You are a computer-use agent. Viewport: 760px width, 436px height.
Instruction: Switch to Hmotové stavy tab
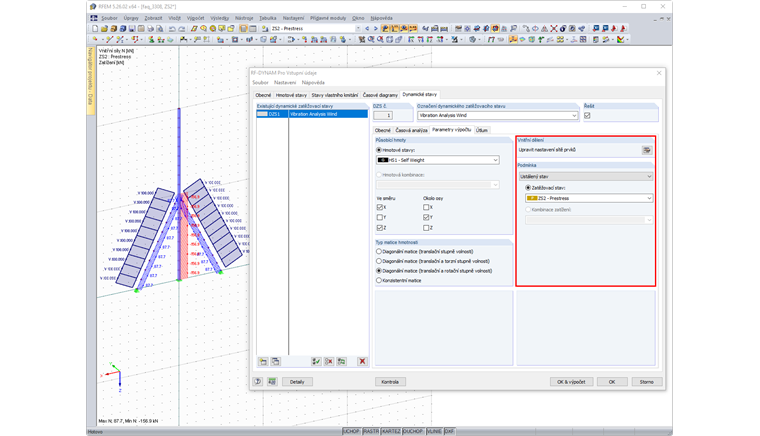tap(291, 95)
